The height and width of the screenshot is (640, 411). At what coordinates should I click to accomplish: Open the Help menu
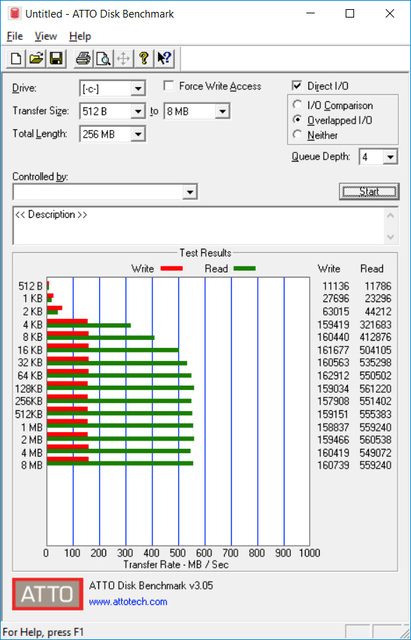coord(80,36)
